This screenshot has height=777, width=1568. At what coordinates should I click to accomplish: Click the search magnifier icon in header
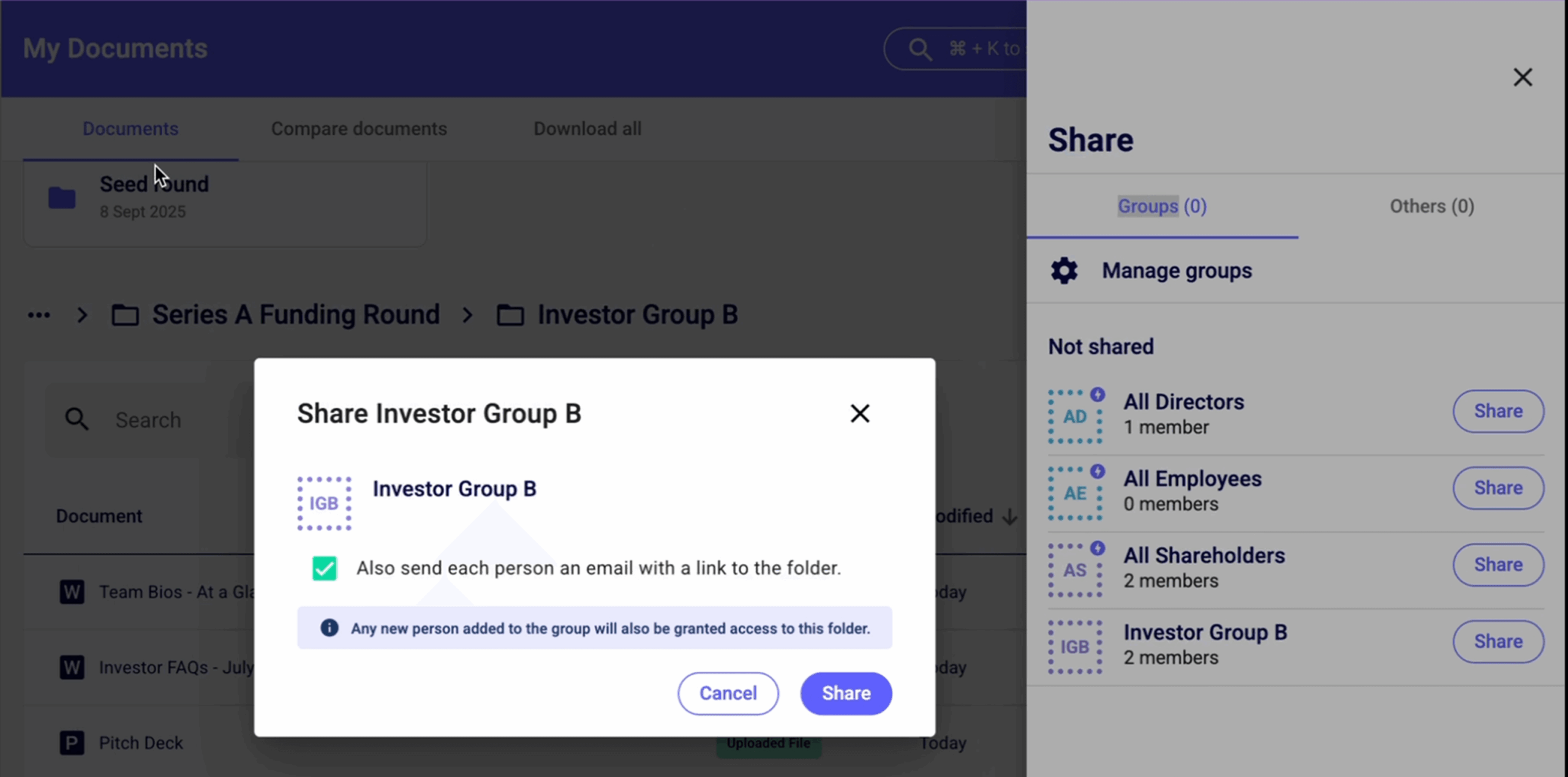(919, 49)
